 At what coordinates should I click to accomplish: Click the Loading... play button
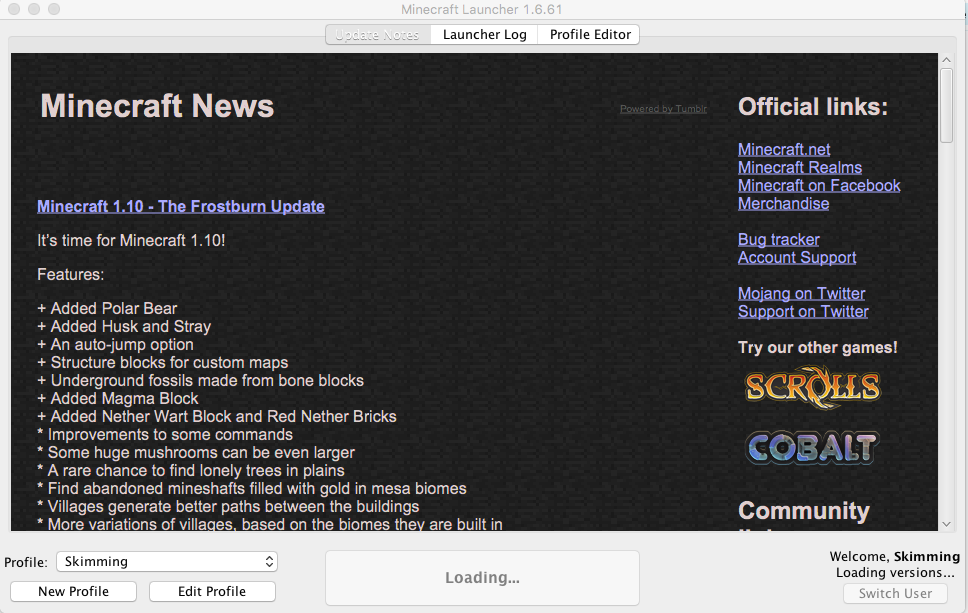tap(482, 578)
